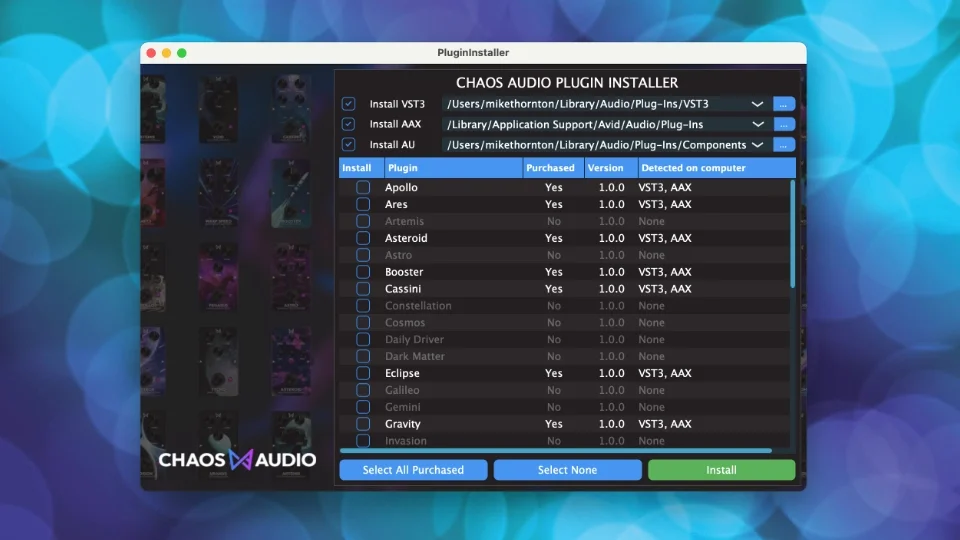Toggle the Install VST3 checkbox

[x=348, y=104]
